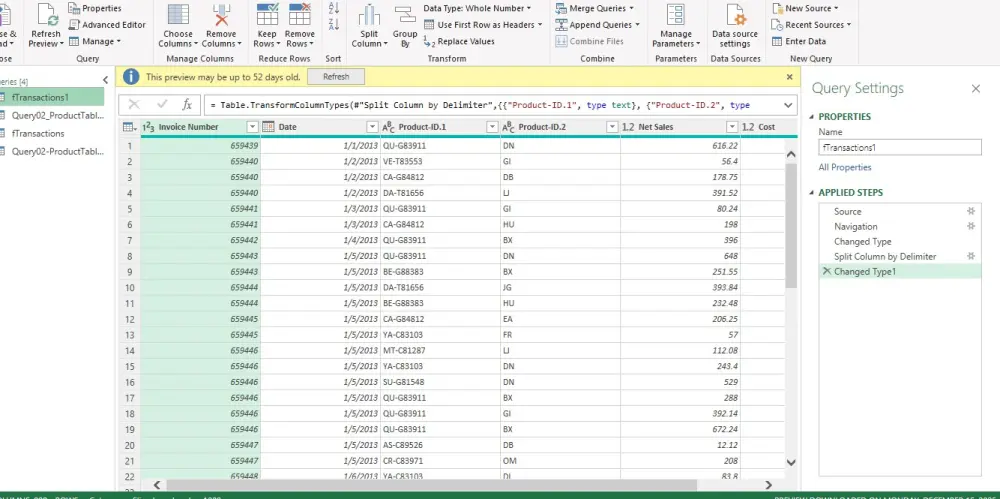Viewport: 1000px width, 499px height.
Task: Open the Product-ID.1 column filter dropdown
Action: click(492, 127)
